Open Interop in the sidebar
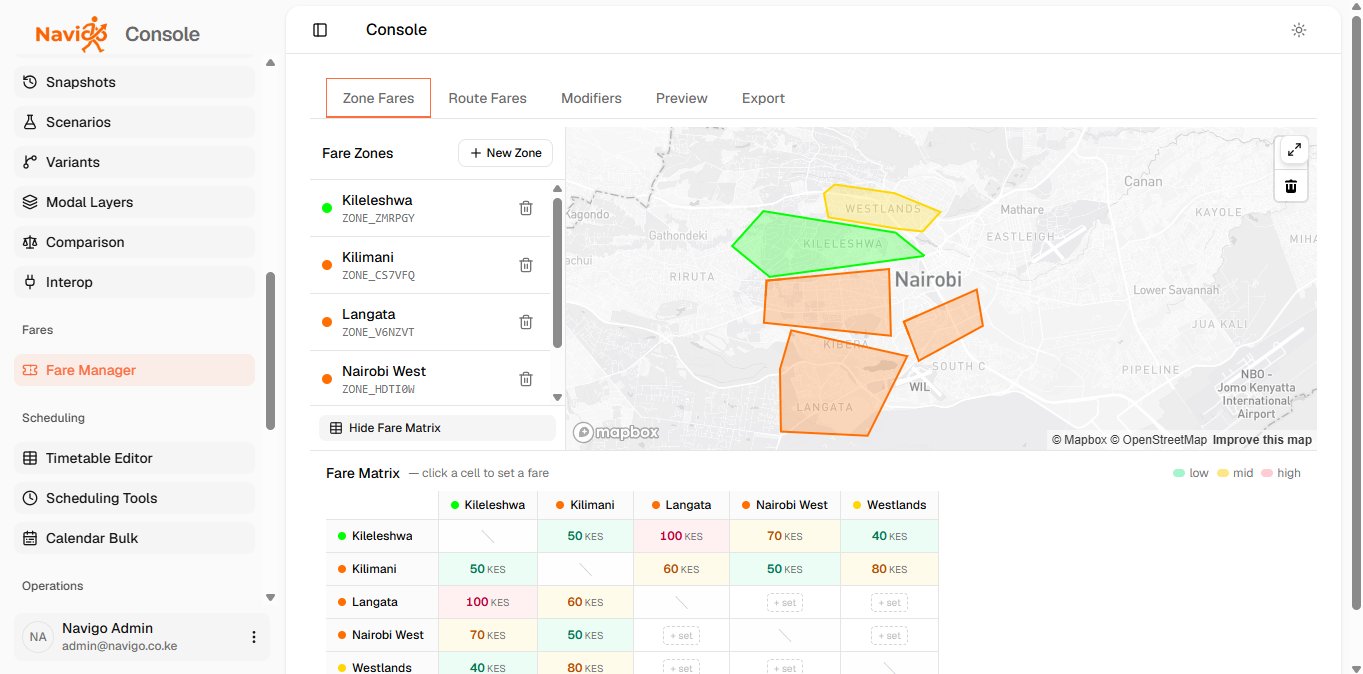The width and height of the screenshot is (1363, 674). click(x=134, y=282)
